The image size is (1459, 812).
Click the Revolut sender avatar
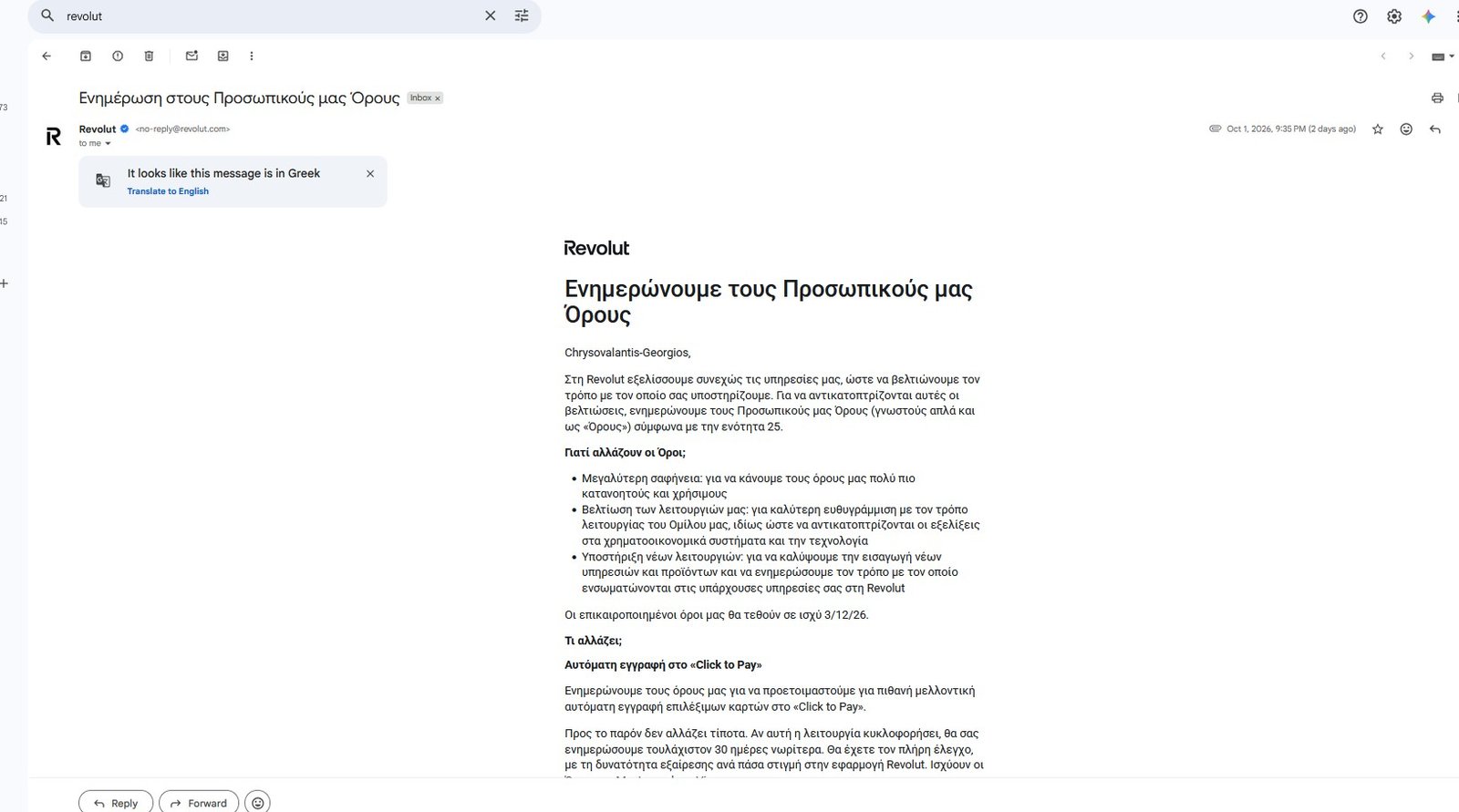click(54, 137)
